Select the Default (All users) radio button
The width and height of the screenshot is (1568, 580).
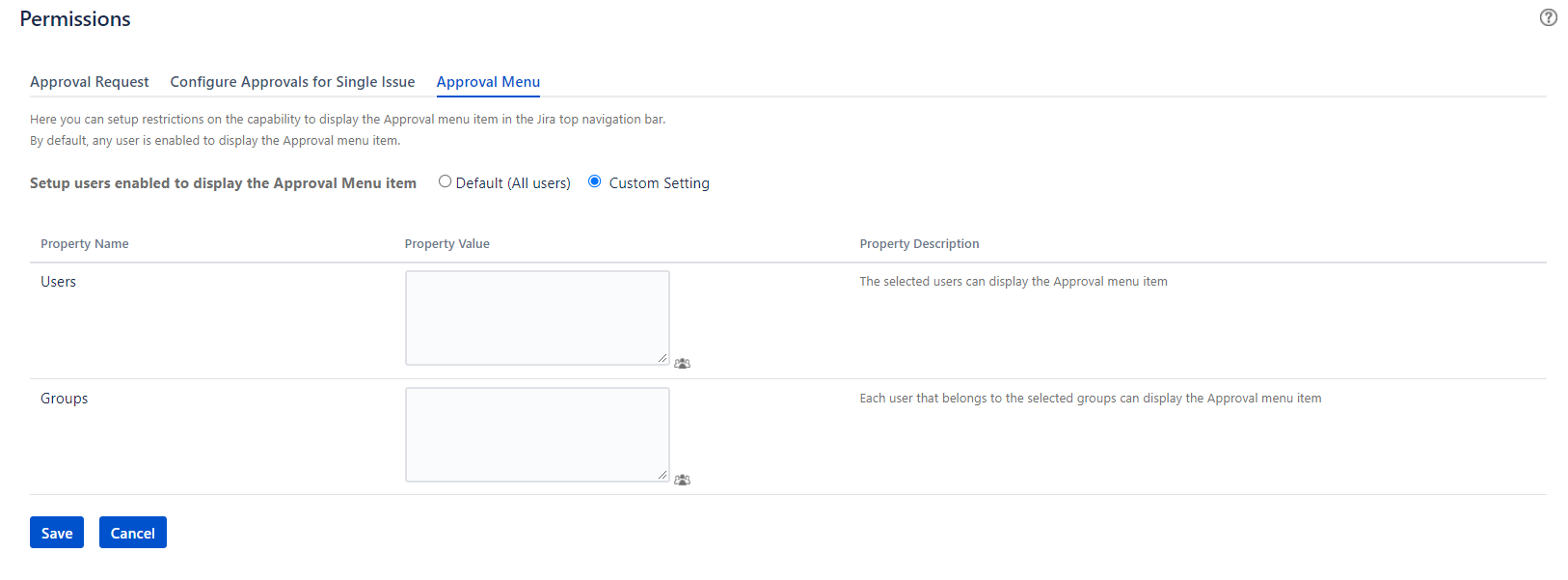445,181
